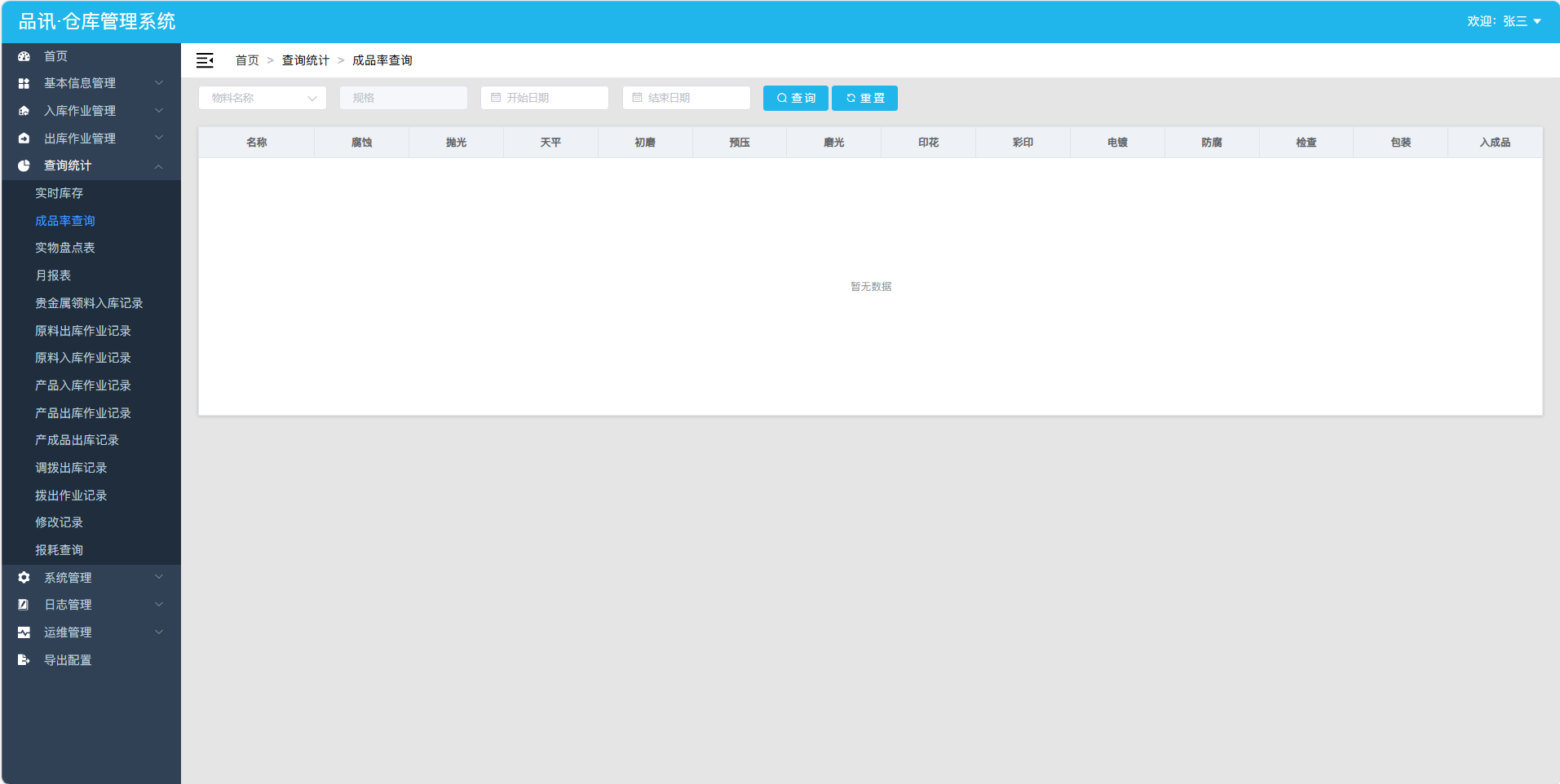The height and width of the screenshot is (784, 1560).
Task: Open 实物盘点表 submenu item
Action: (x=91, y=248)
